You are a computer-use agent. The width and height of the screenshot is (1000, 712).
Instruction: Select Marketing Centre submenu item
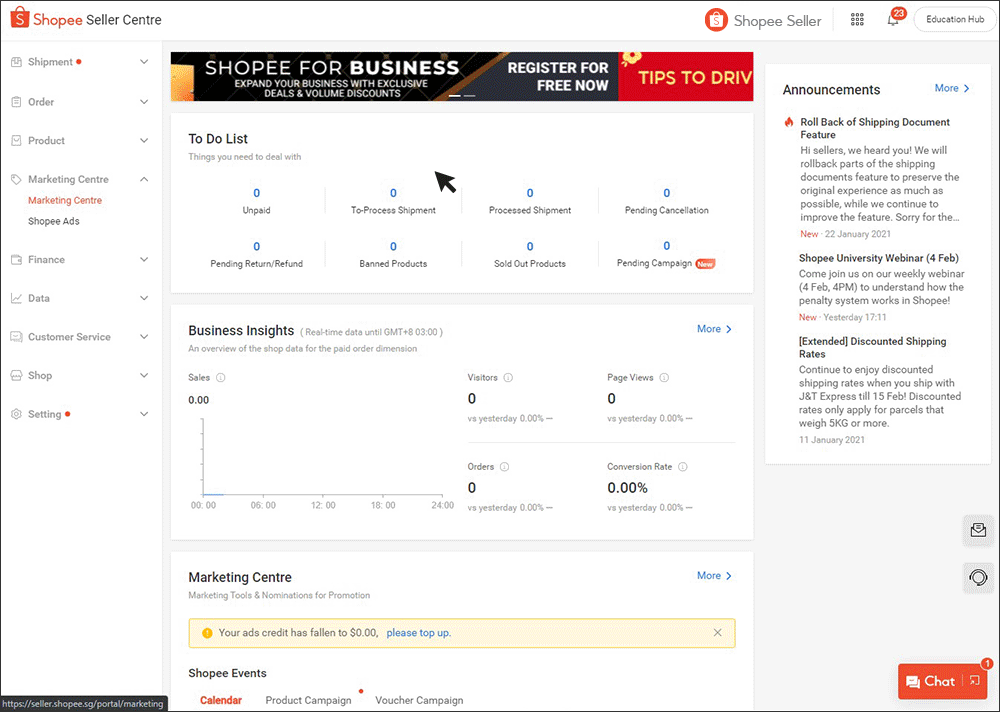(65, 200)
